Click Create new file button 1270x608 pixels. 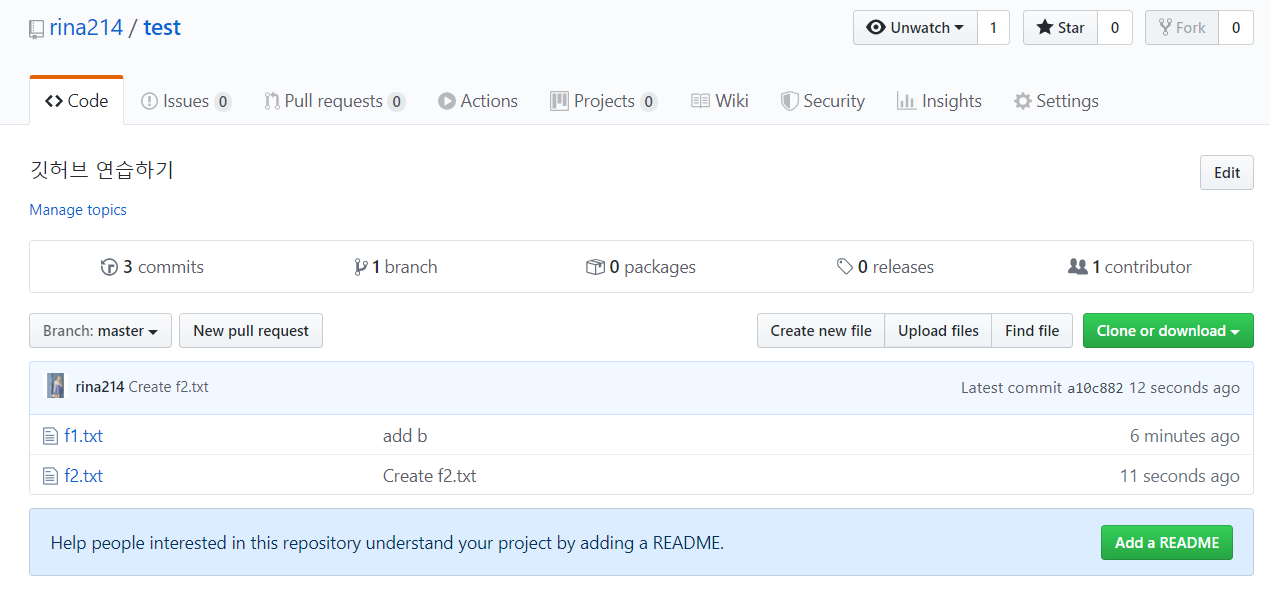[x=821, y=331]
